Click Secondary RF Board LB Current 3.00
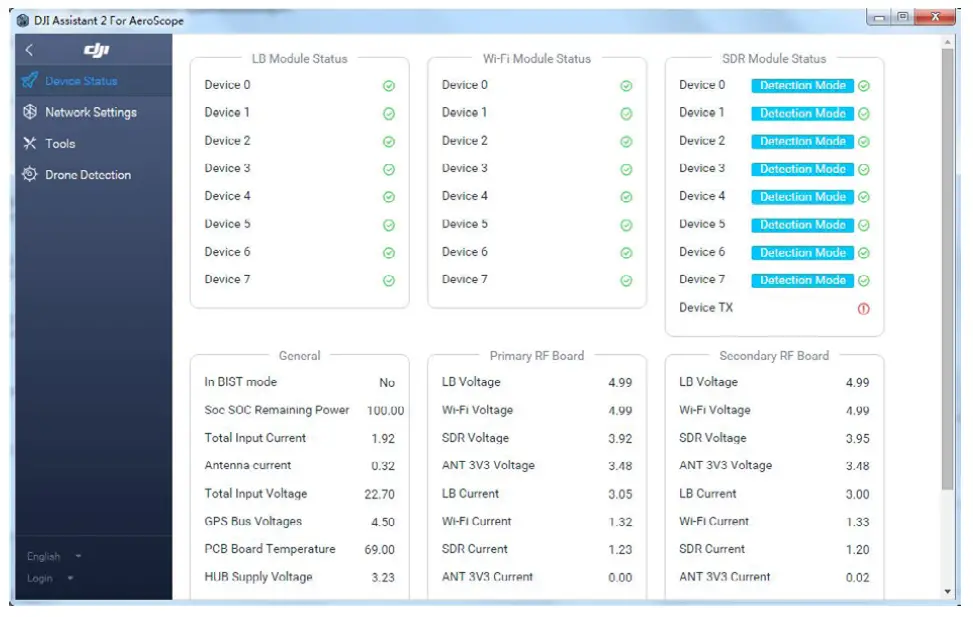Viewport: 973px width, 617px height. coord(858,494)
